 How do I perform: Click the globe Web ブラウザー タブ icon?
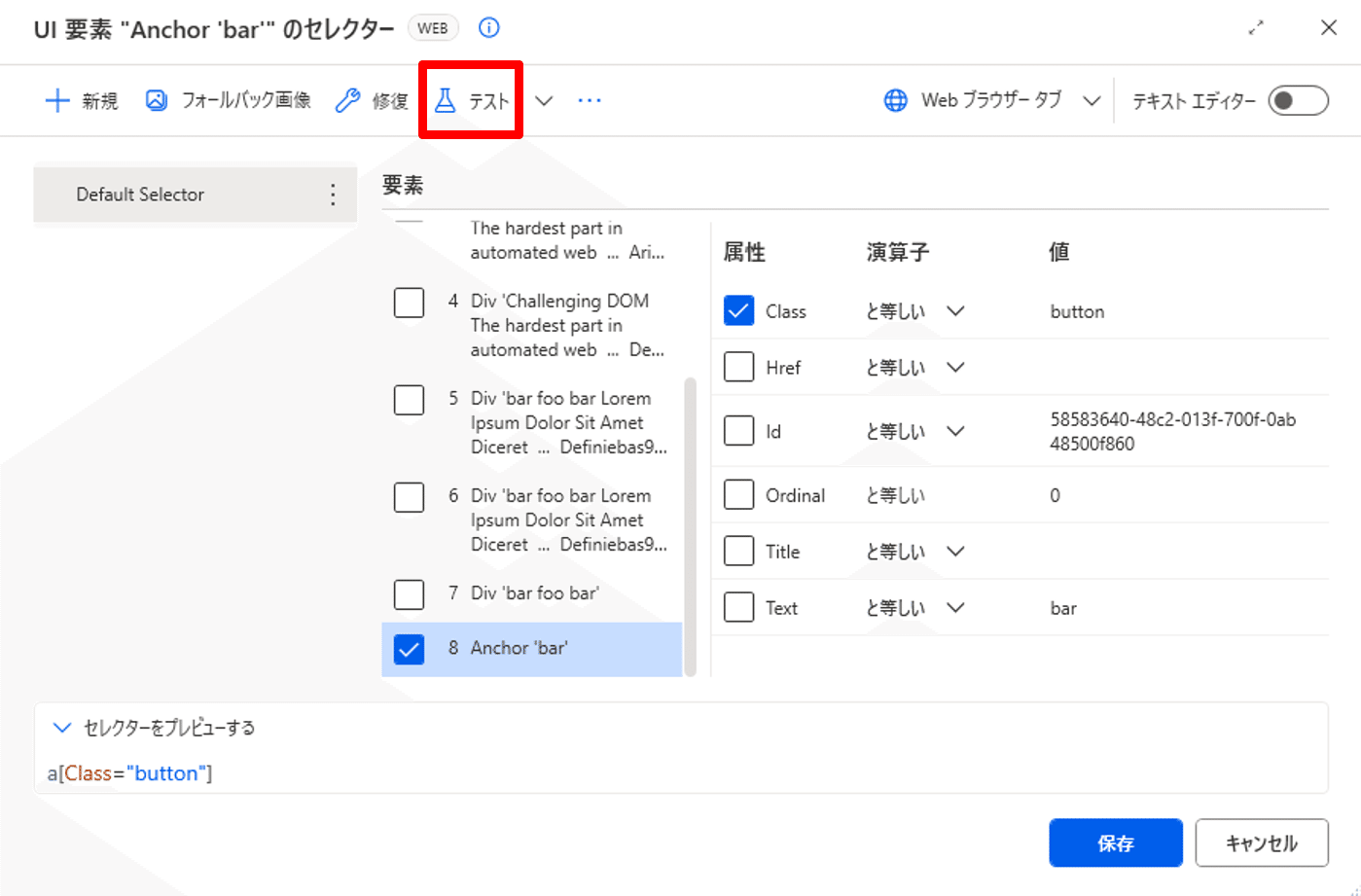coord(896,100)
